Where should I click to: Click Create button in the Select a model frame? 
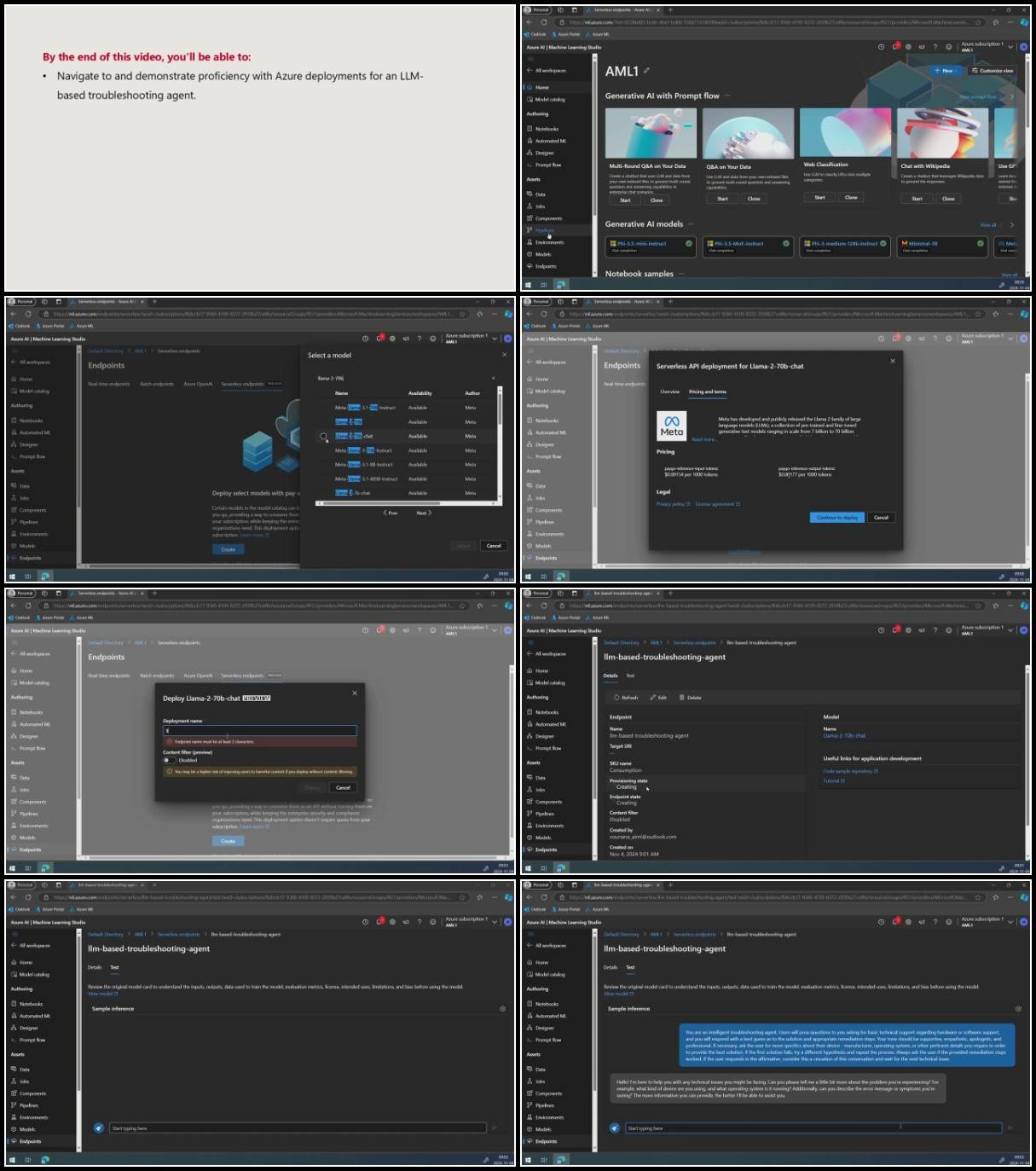228,549
